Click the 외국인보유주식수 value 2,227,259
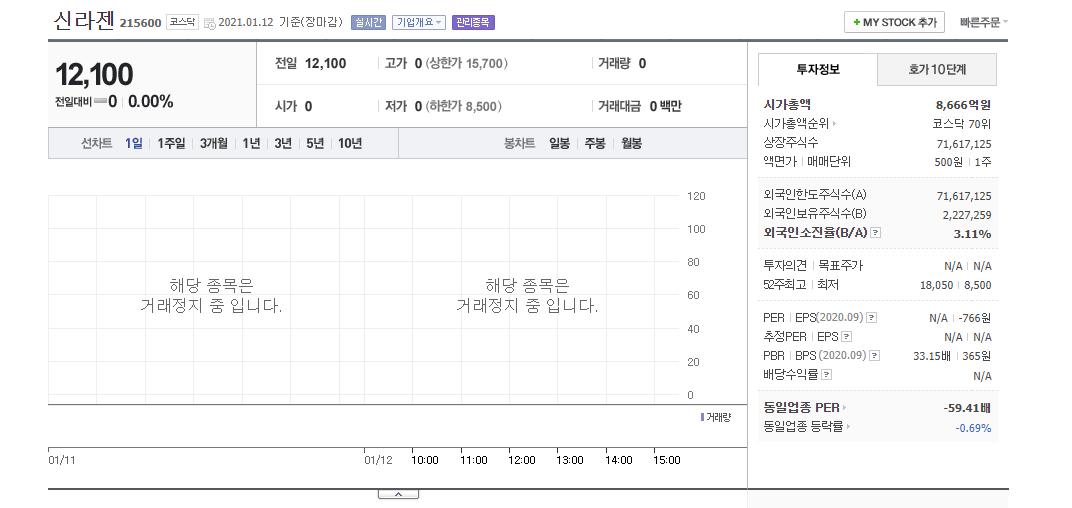Image resolution: width=1072 pixels, height=508 pixels. (x=967, y=215)
